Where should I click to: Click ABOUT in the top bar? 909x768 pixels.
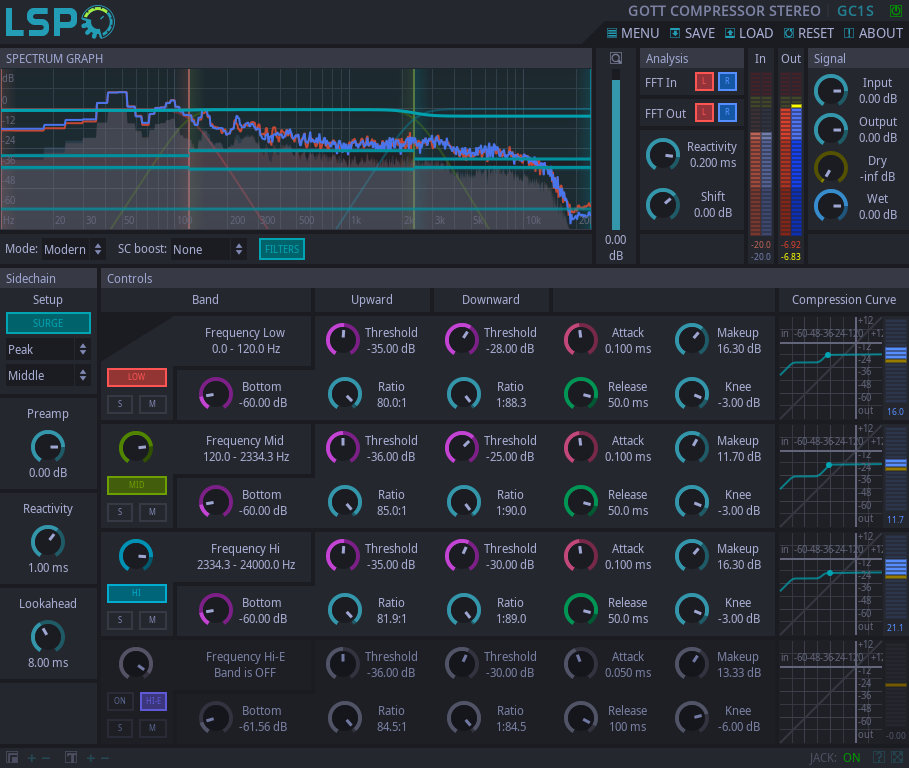point(874,33)
